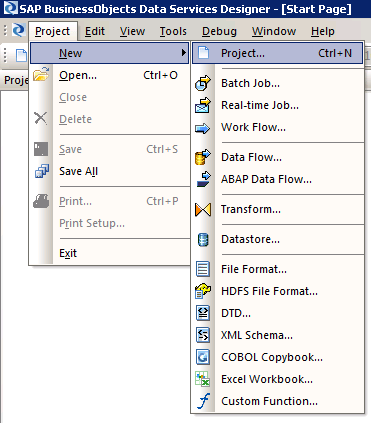Open the Tools menu
Viewport: 371px width, 423px height.
pyautogui.click(x=173, y=31)
